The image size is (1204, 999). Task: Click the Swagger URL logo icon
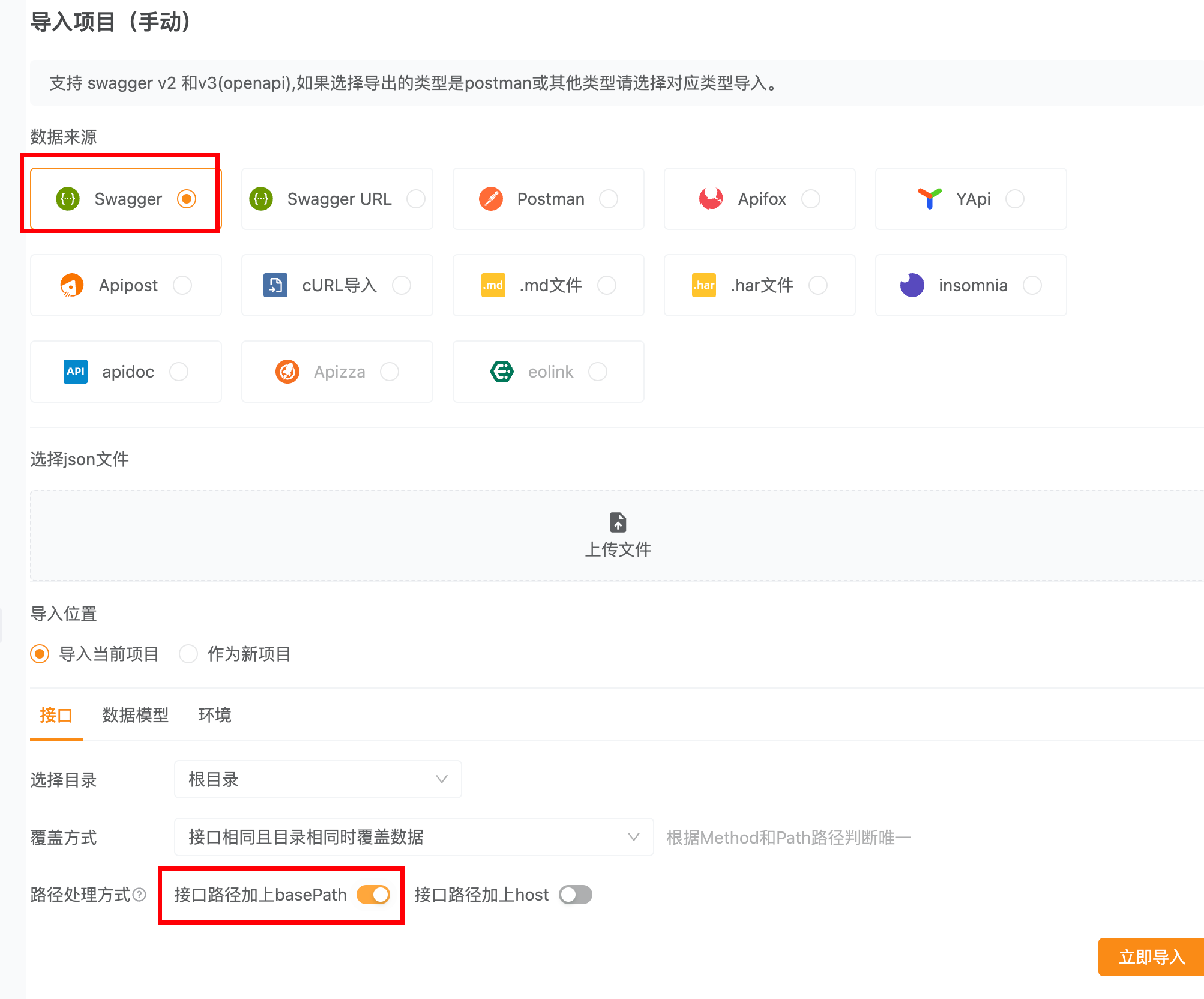pyautogui.click(x=261, y=199)
